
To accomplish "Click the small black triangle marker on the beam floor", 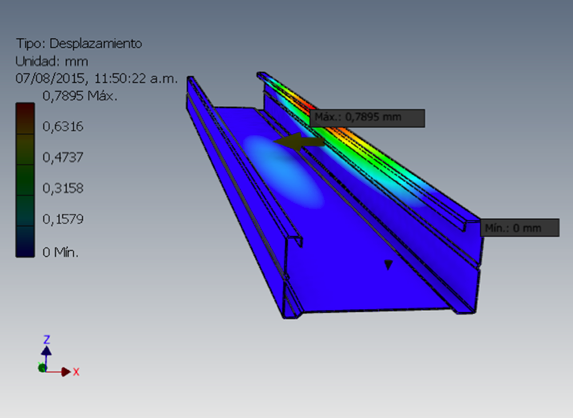I will pyautogui.click(x=388, y=265).
